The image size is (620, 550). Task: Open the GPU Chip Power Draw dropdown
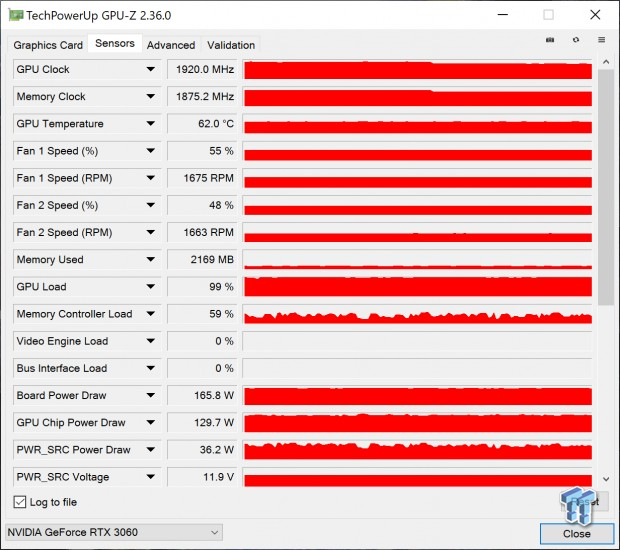150,423
